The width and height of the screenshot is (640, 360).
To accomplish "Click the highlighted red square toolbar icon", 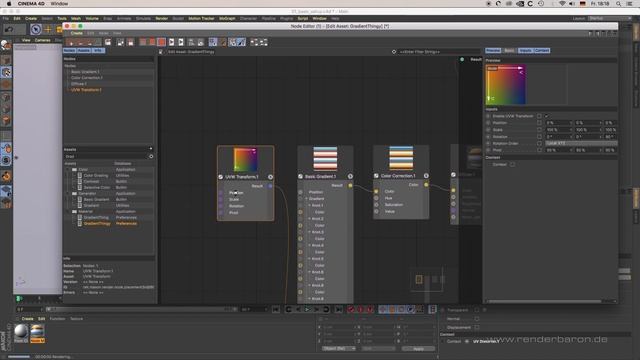I will click(162, 42).
